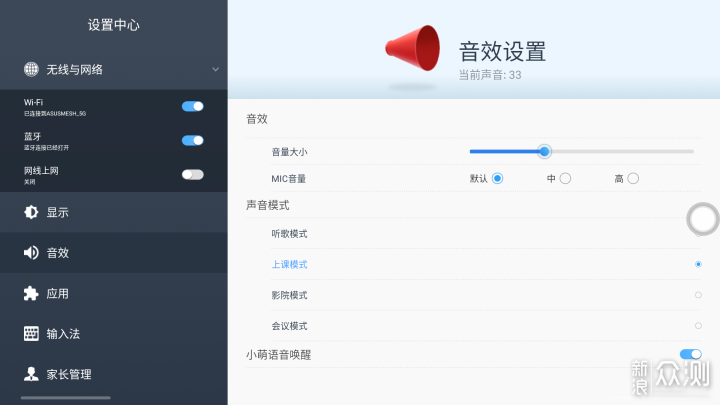Collapse the 无线与网络 section chevron
The width and height of the screenshot is (720, 405).
coord(215,69)
